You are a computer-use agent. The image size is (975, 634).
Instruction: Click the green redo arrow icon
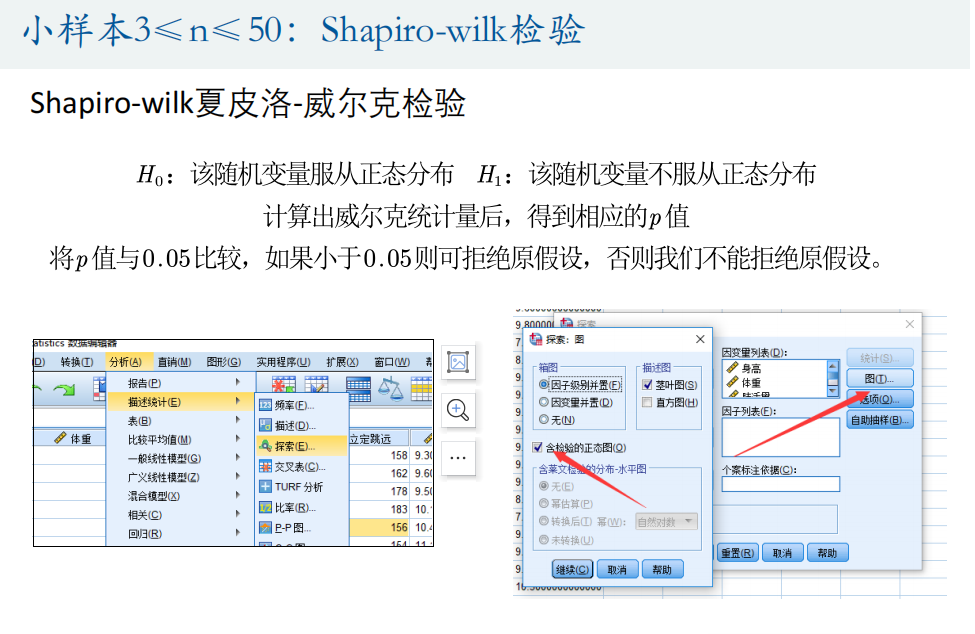(x=63, y=389)
